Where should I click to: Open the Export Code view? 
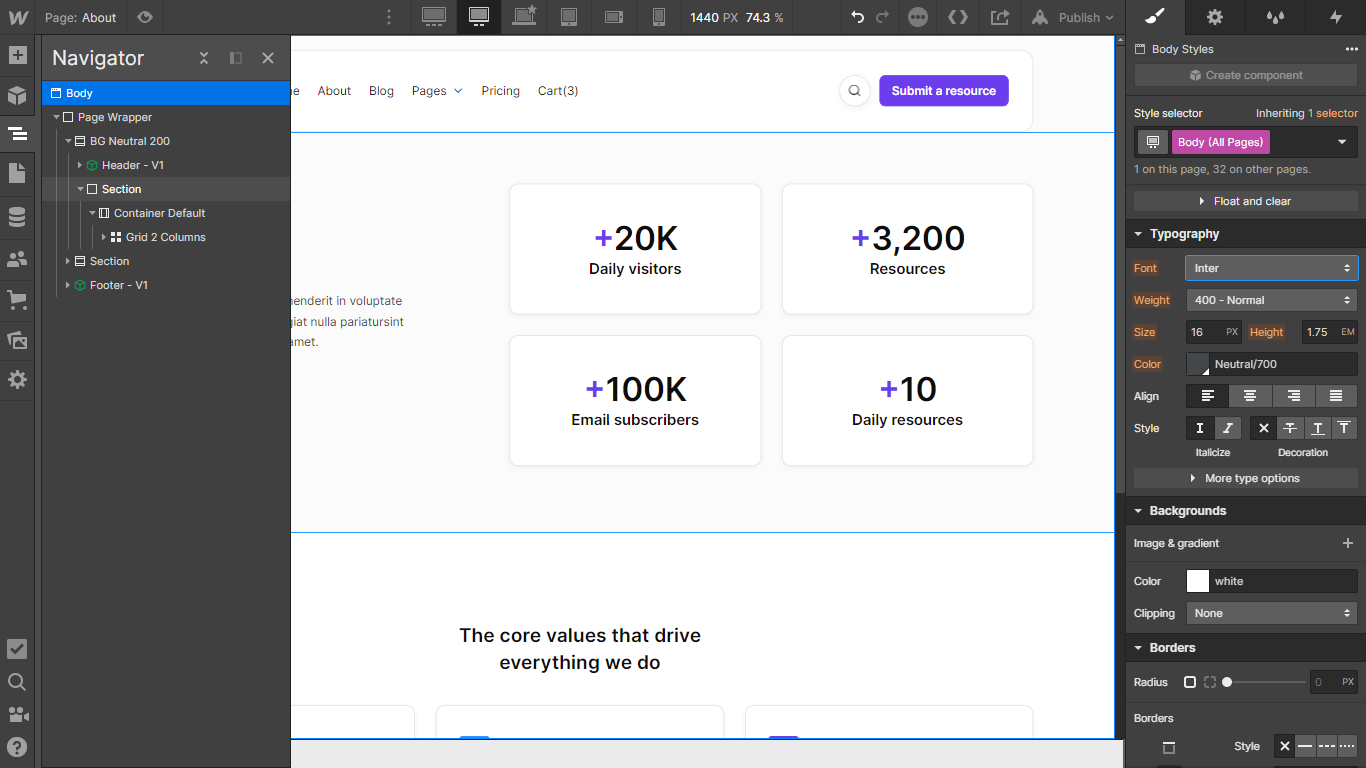pyautogui.click(x=958, y=17)
